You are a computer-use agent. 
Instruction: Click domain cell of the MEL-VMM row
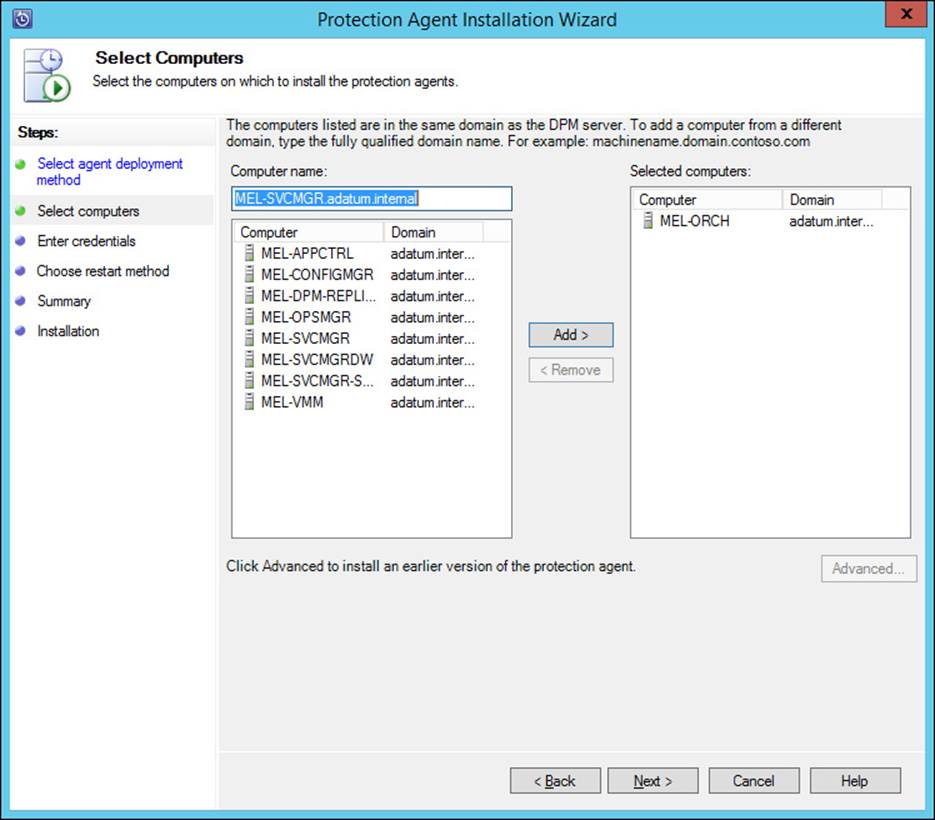[x=432, y=403]
